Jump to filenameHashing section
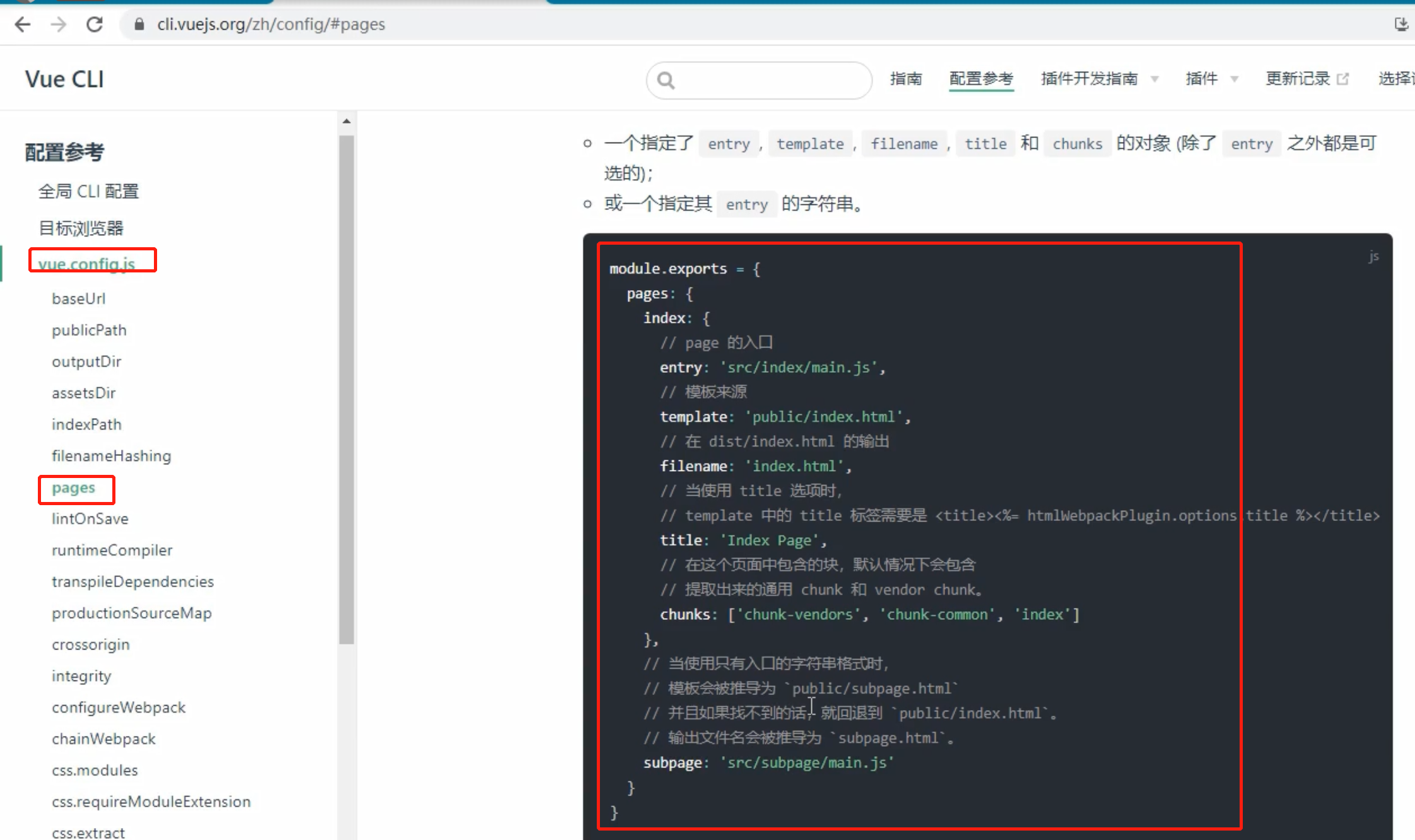This screenshot has width=1415, height=840. (111, 456)
